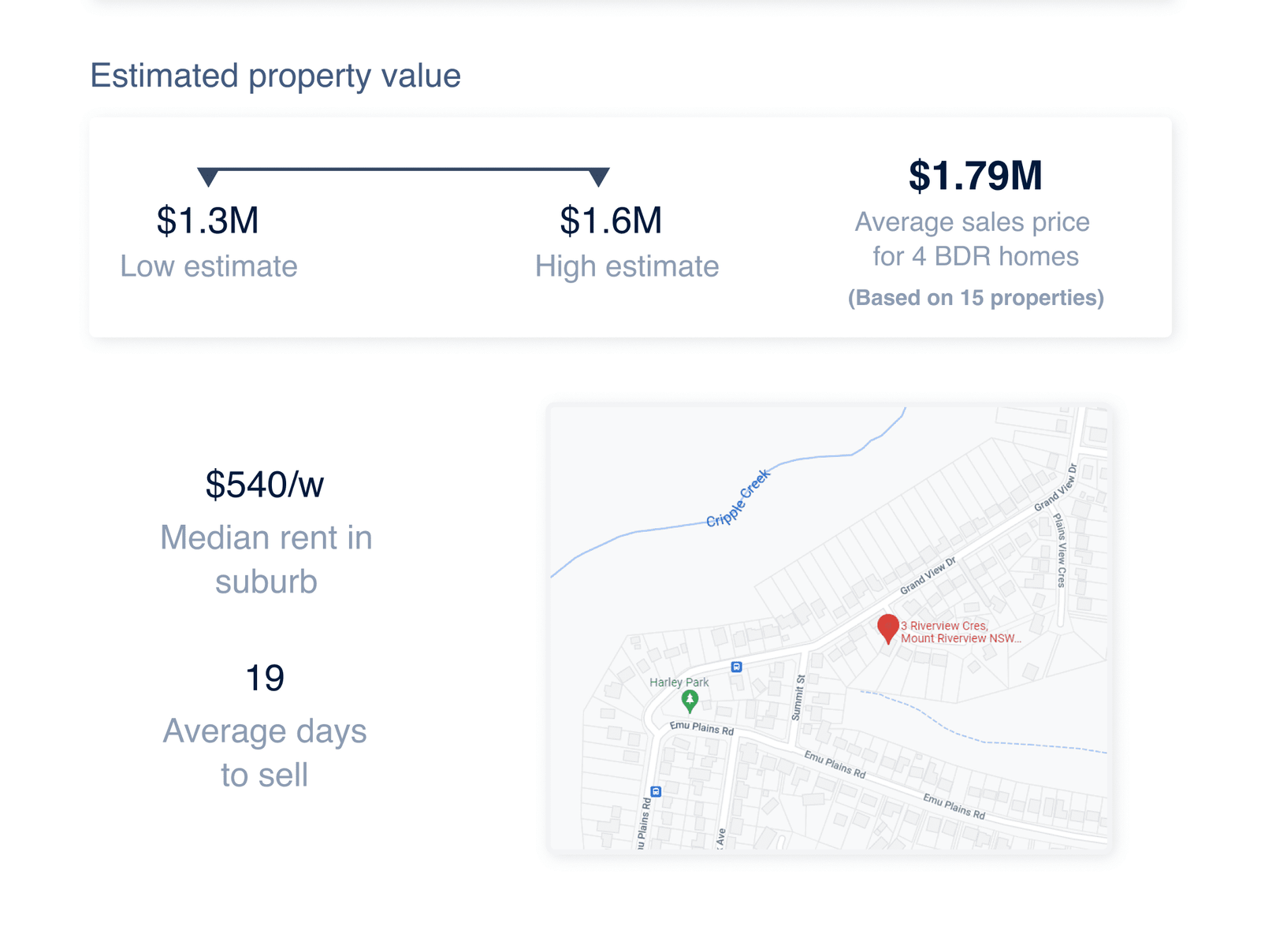Click the bus stop icon near Summit St
Viewport: 1261px width, 952px height.
click(736, 667)
